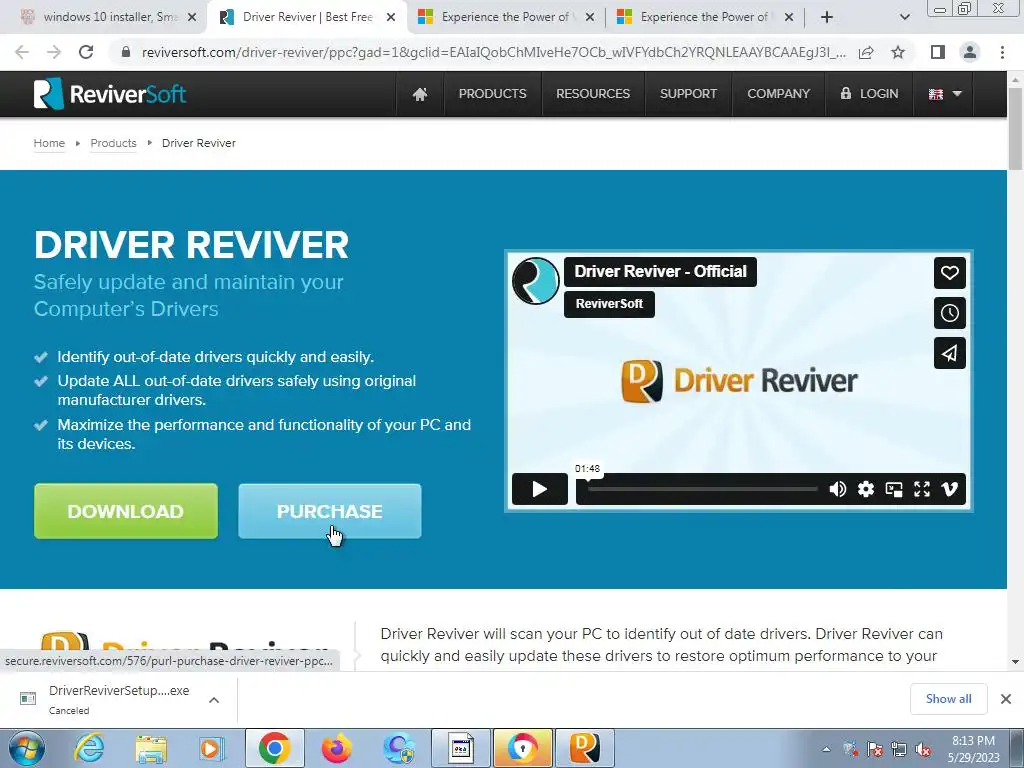Click the Driver Reviver - Official video title

click(x=660, y=272)
